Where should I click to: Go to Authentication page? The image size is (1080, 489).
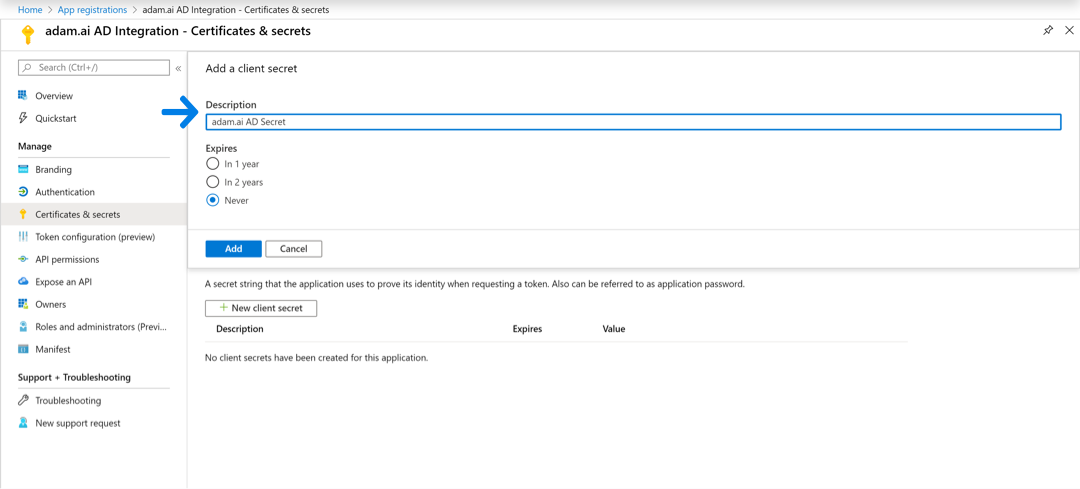pos(65,192)
